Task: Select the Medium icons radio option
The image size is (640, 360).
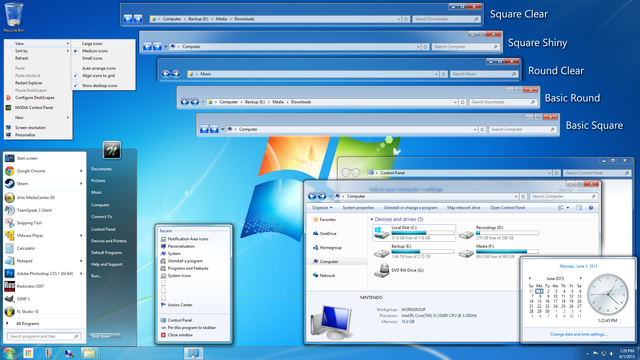Action: click(x=95, y=51)
